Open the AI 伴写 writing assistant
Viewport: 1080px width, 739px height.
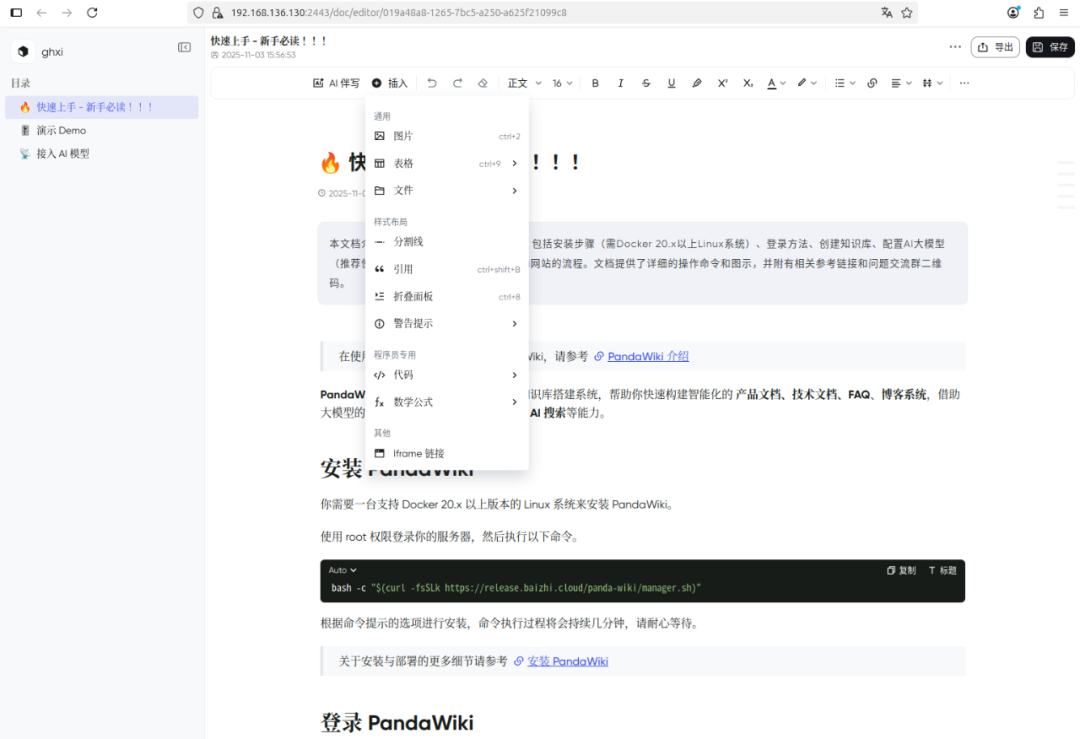[336, 83]
